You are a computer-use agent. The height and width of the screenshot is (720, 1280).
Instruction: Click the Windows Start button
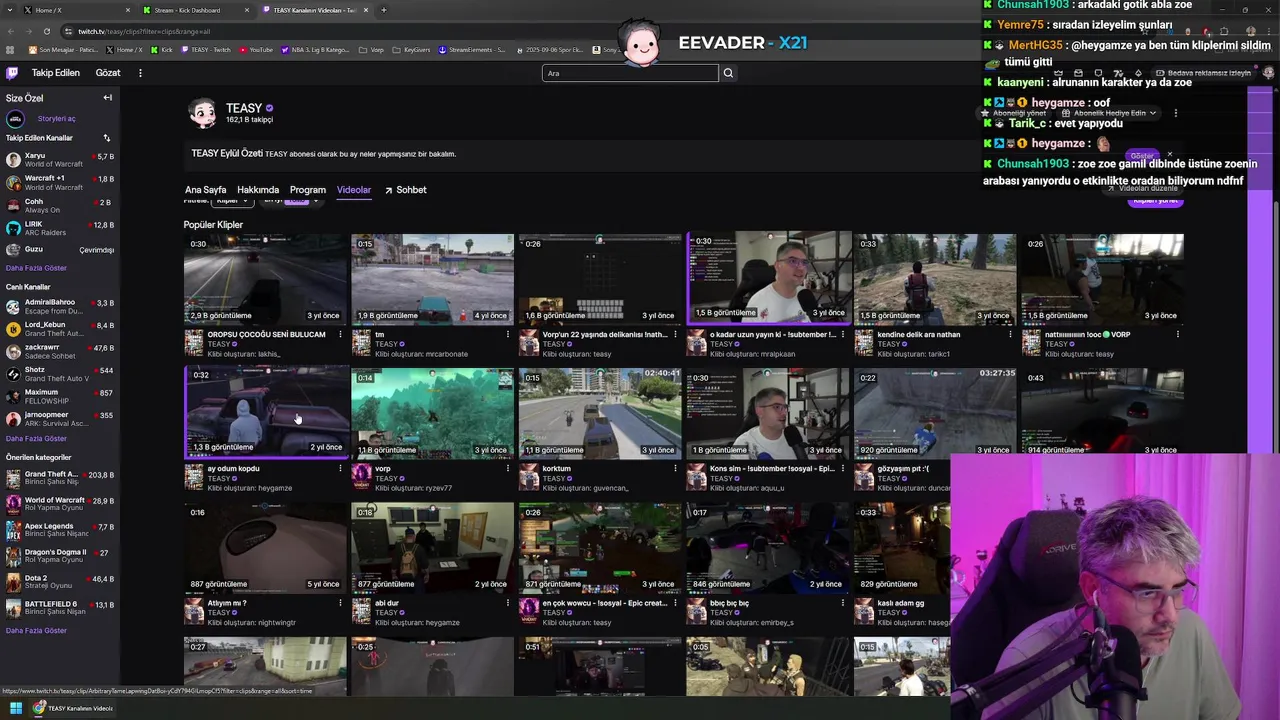(15, 708)
